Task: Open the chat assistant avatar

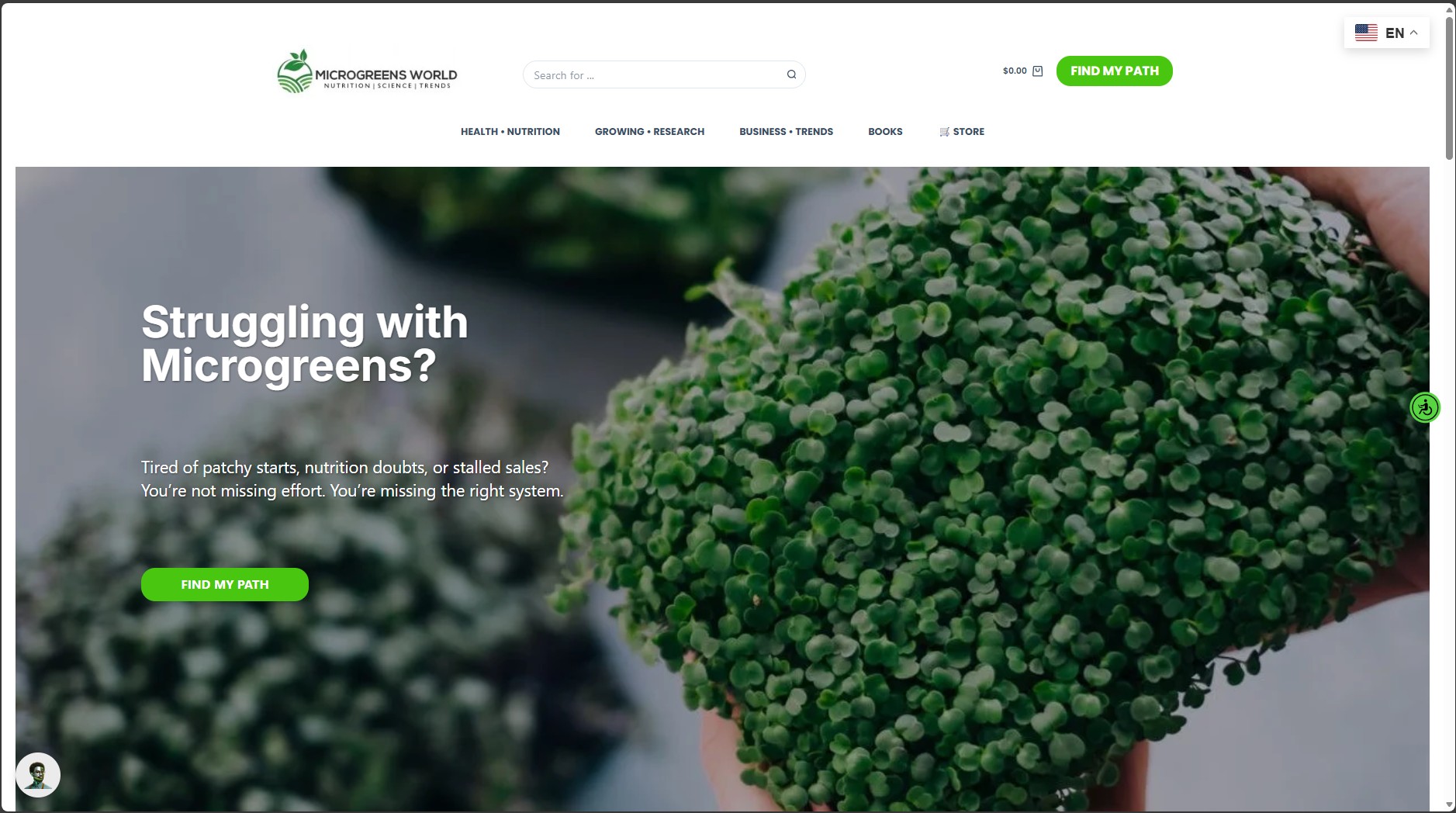Action: click(38, 774)
